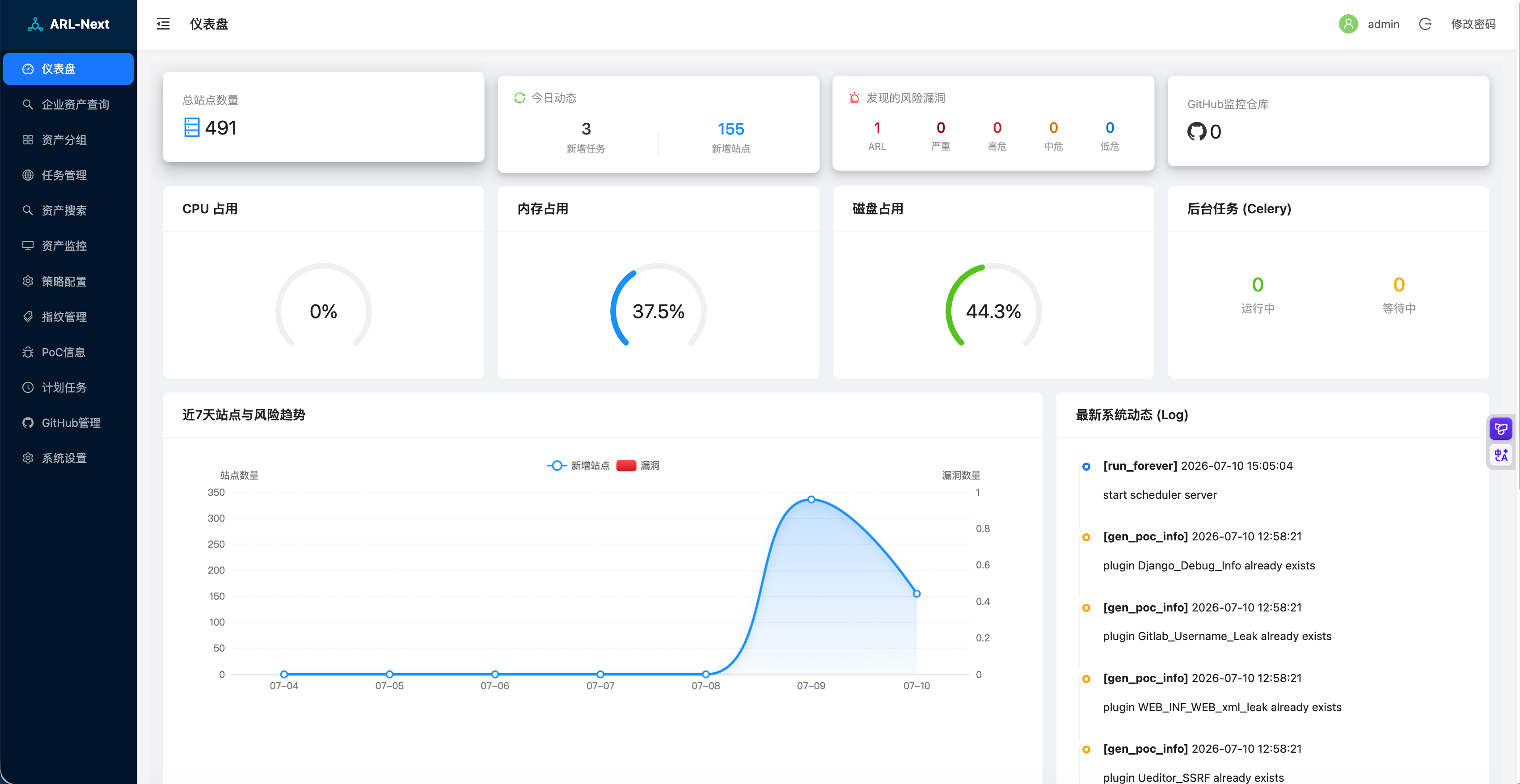1520x784 pixels.
Task: Open GitHub管理 page
Action: pyautogui.click(x=68, y=423)
